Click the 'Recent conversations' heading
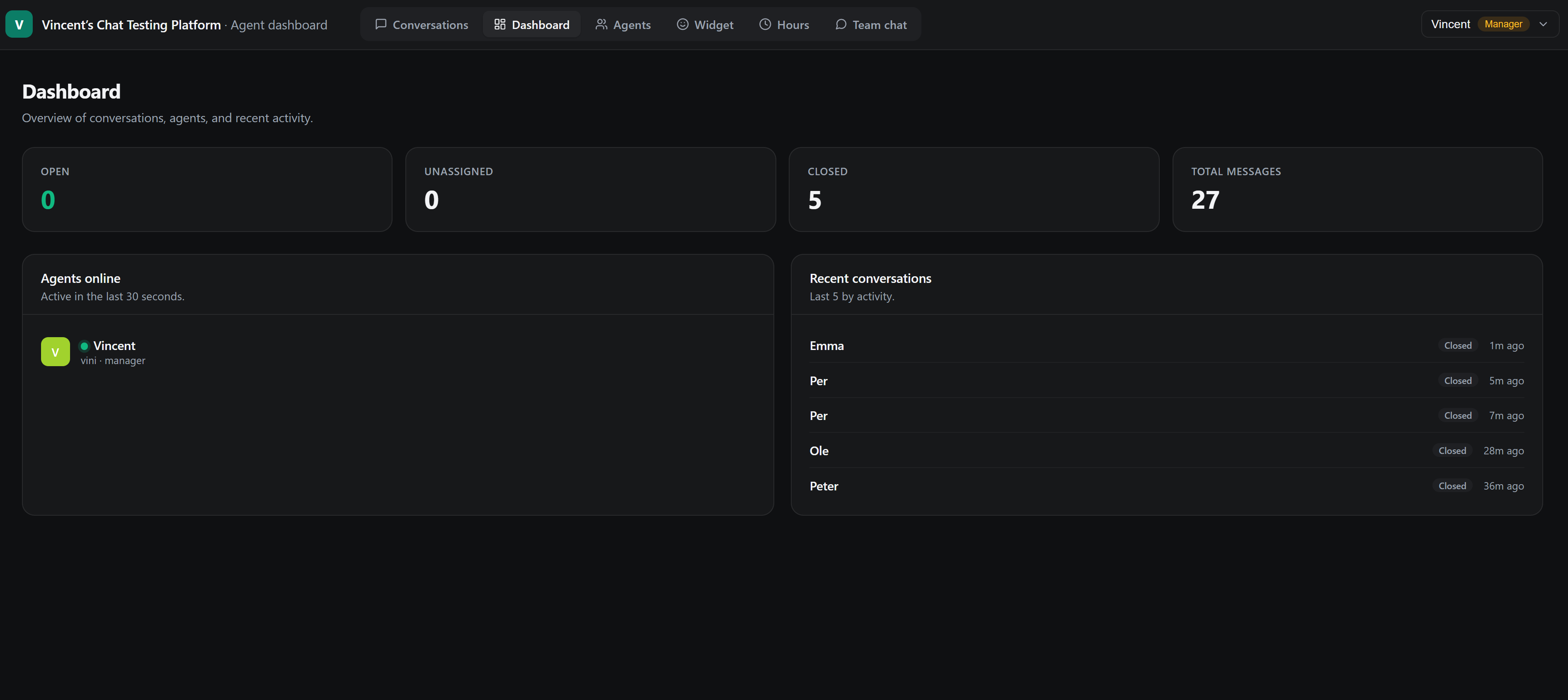This screenshot has height=700, width=1568. pyautogui.click(x=870, y=278)
